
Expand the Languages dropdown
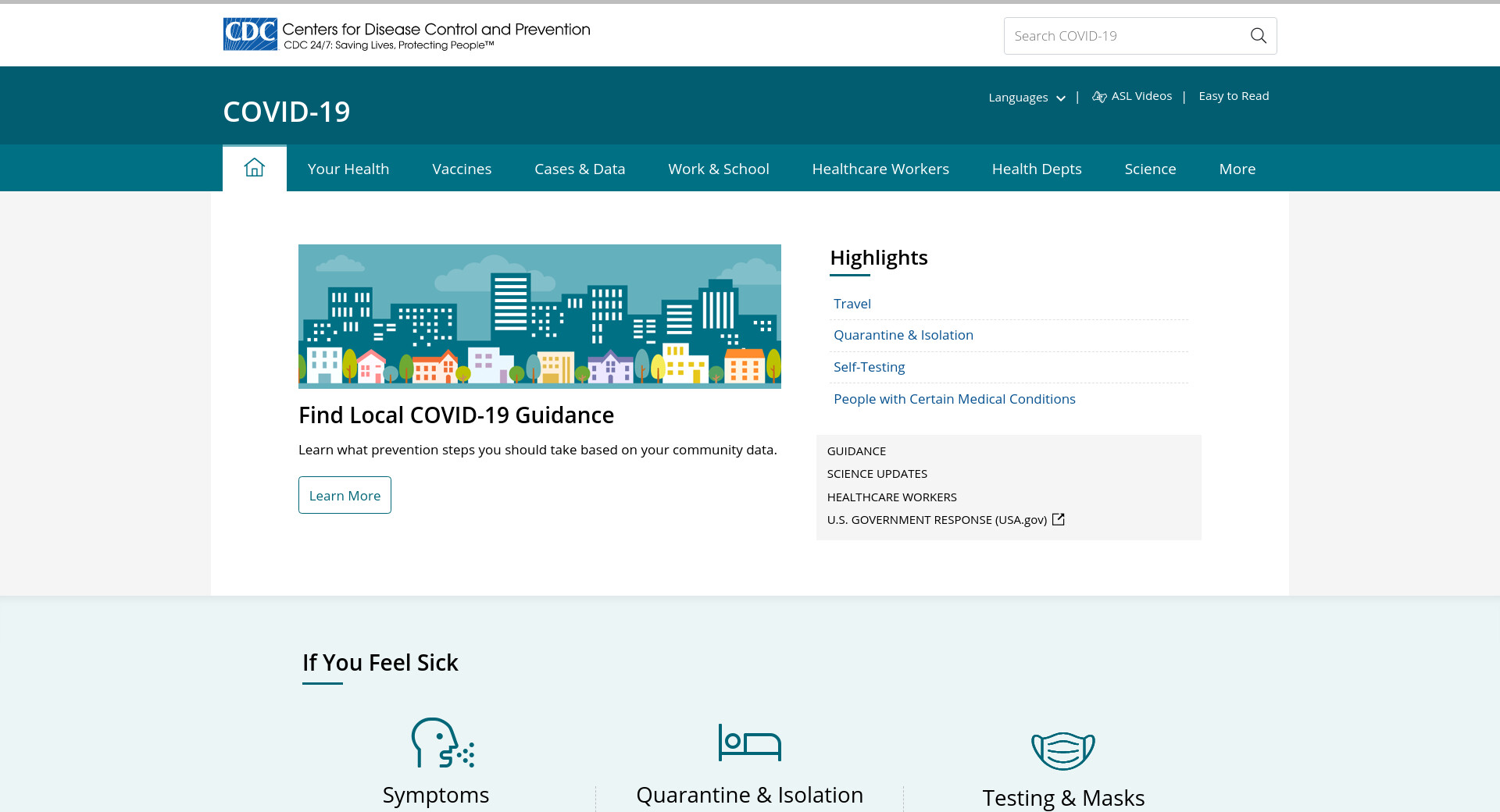click(x=1027, y=98)
